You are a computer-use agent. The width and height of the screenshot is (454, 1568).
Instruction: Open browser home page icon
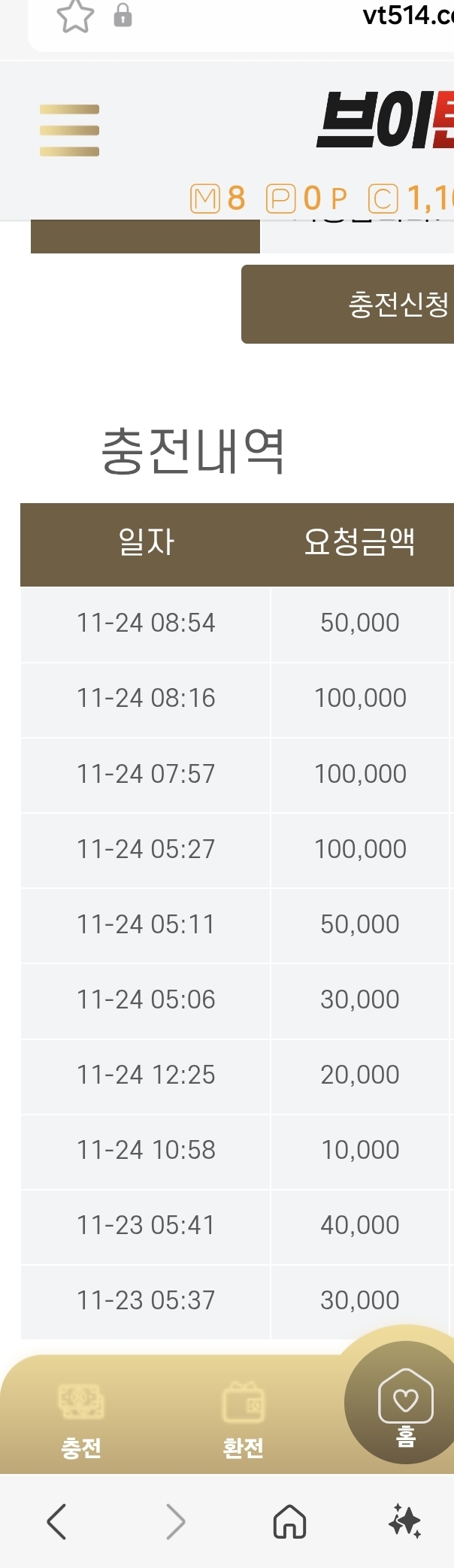289,1521
